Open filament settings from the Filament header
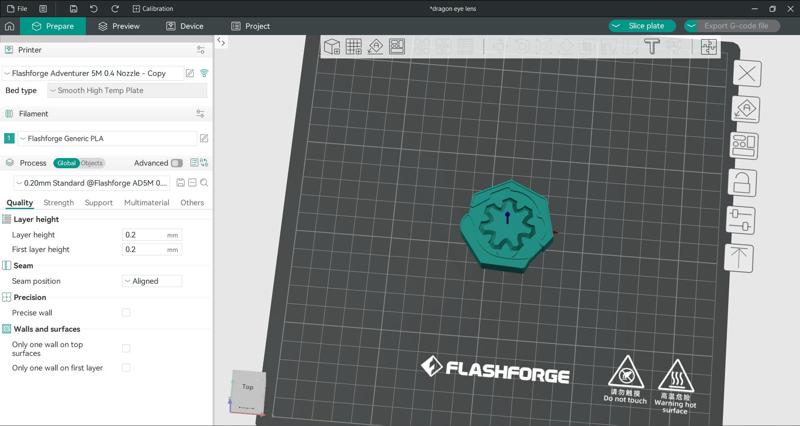Viewport: 800px width, 426px height. (201, 114)
